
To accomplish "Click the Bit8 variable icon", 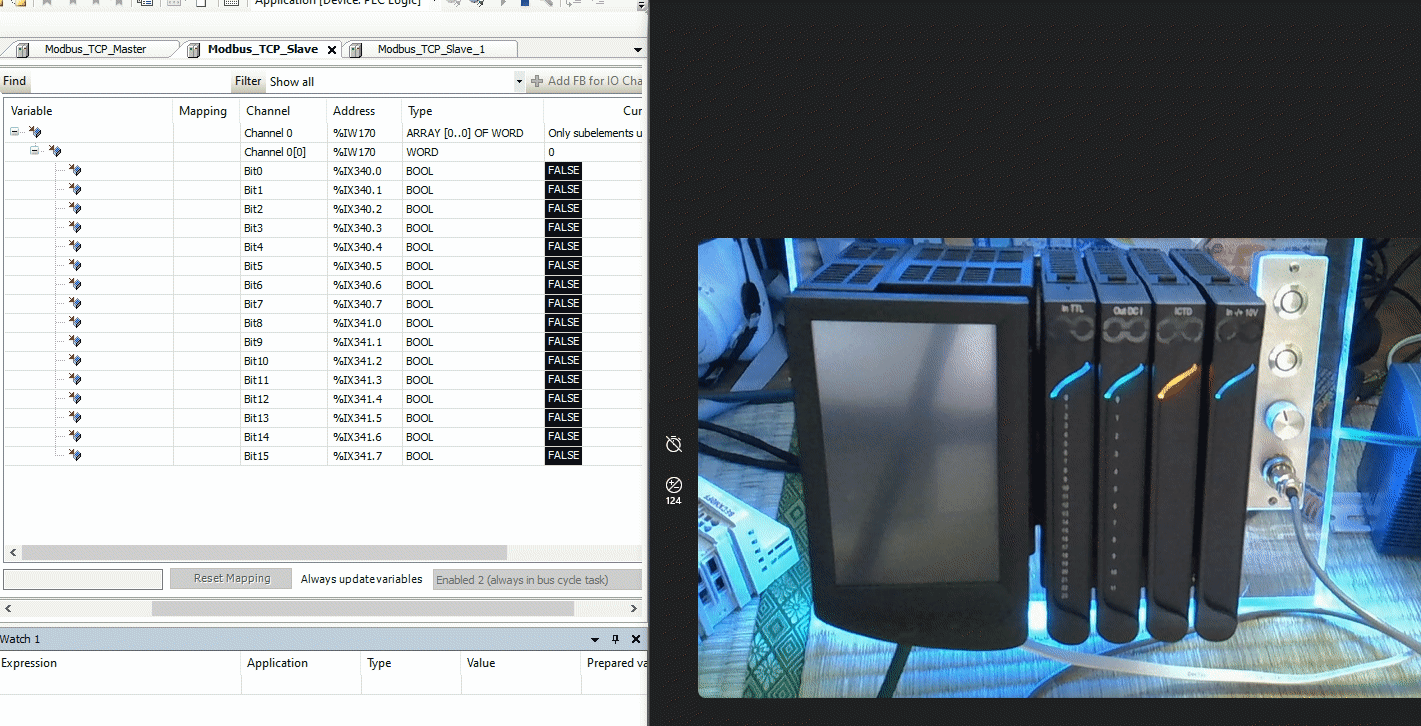I will pos(75,323).
